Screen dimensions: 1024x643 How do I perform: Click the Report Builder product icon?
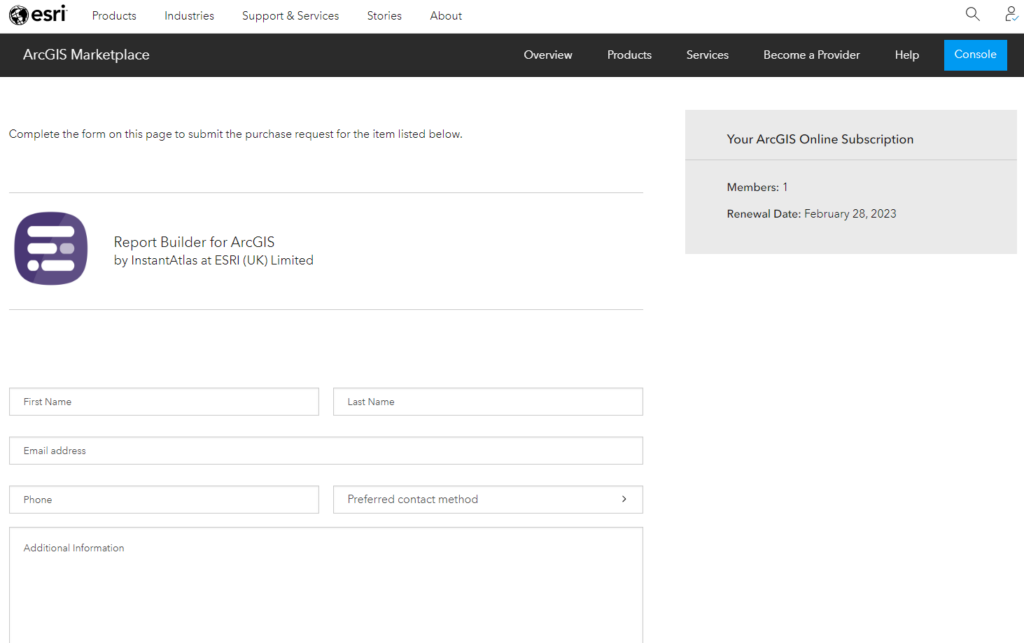(50, 248)
